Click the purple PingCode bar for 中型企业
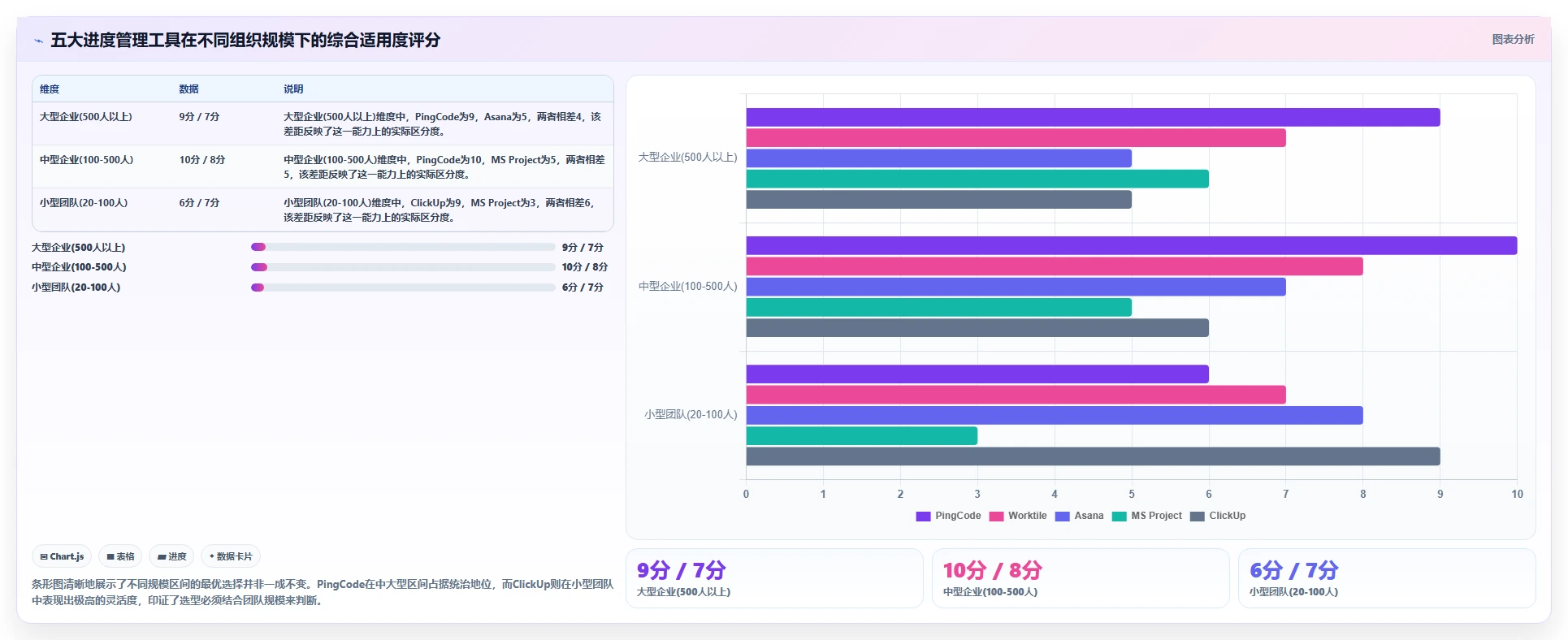This screenshot has width=1568, height=640. pos(1132,245)
